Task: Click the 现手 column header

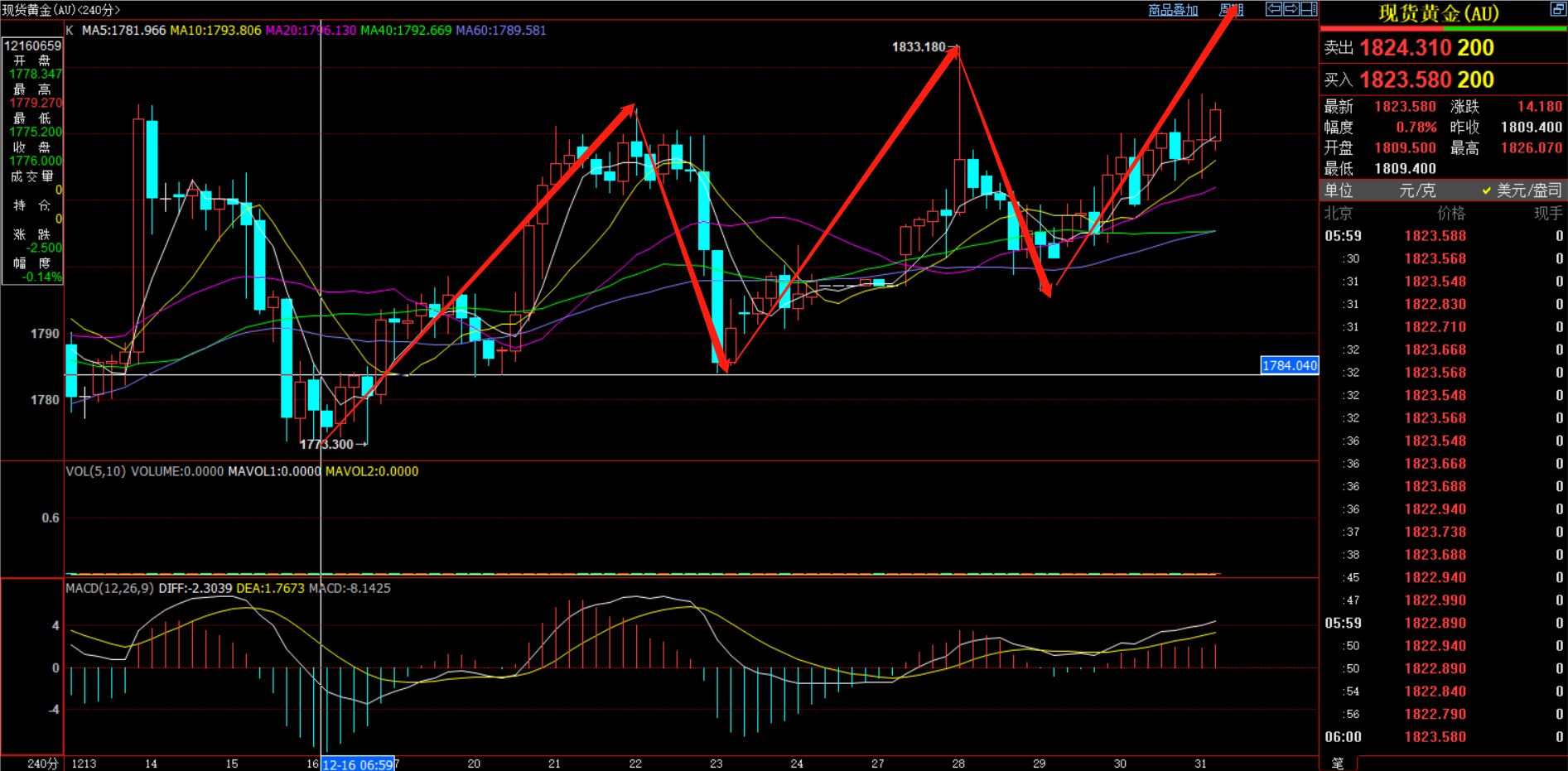Action: [1547, 214]
